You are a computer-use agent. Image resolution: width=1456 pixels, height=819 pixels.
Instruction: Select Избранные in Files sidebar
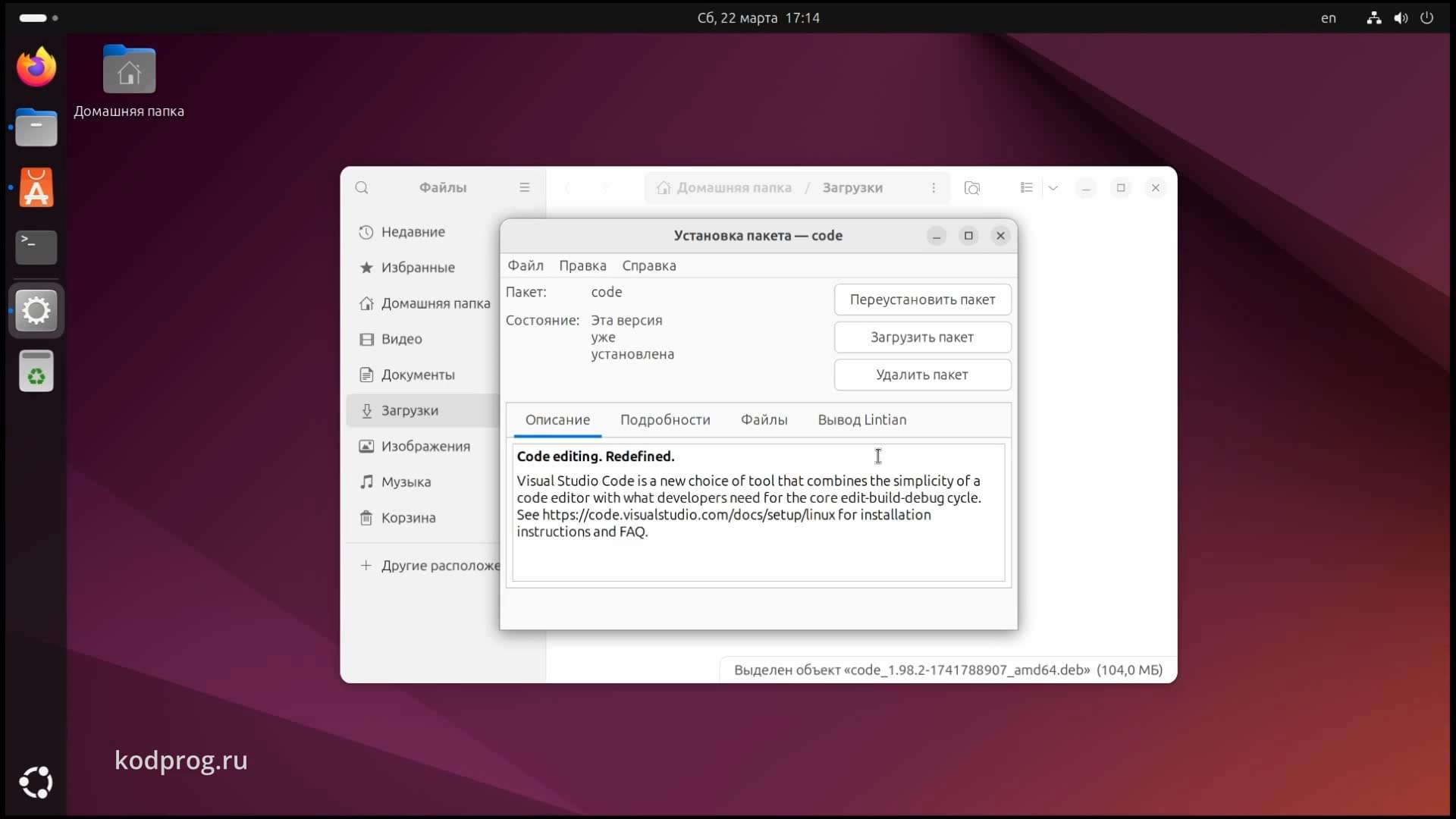point(422,267)
